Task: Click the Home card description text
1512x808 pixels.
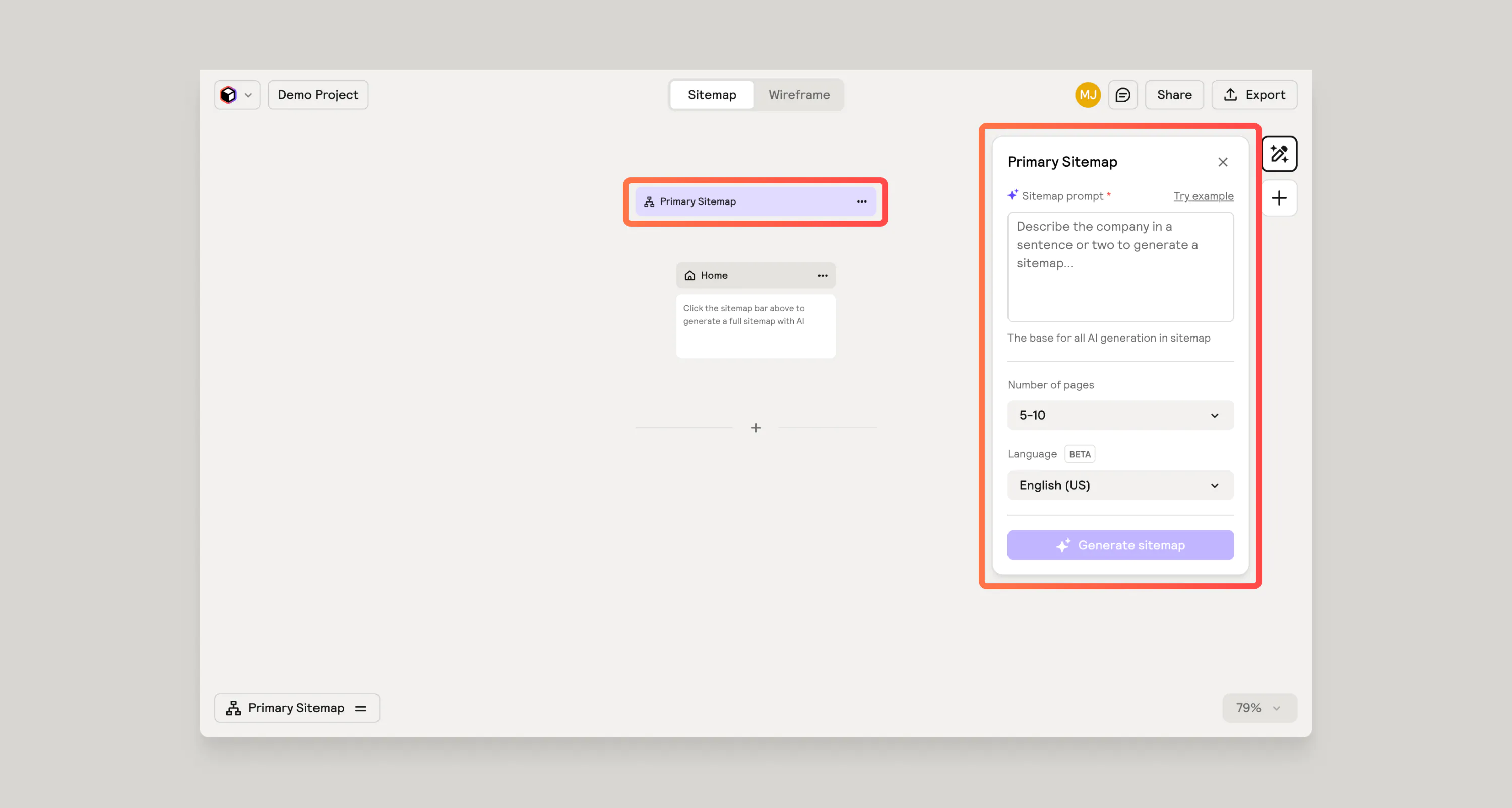Action: [743, 314]
